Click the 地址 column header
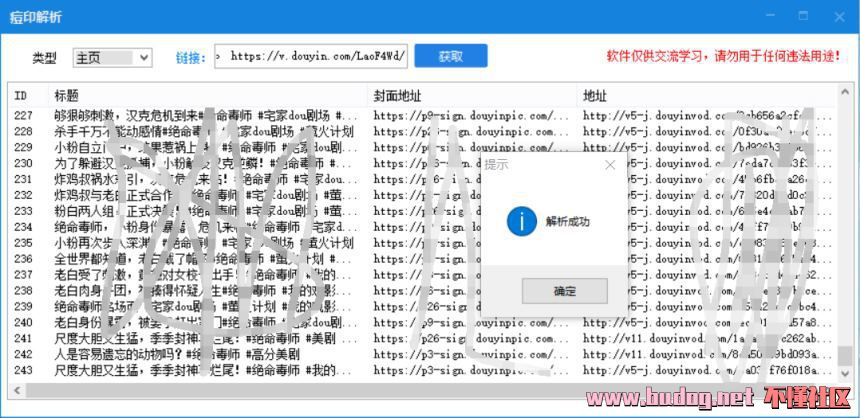 [x=708, y=96]
